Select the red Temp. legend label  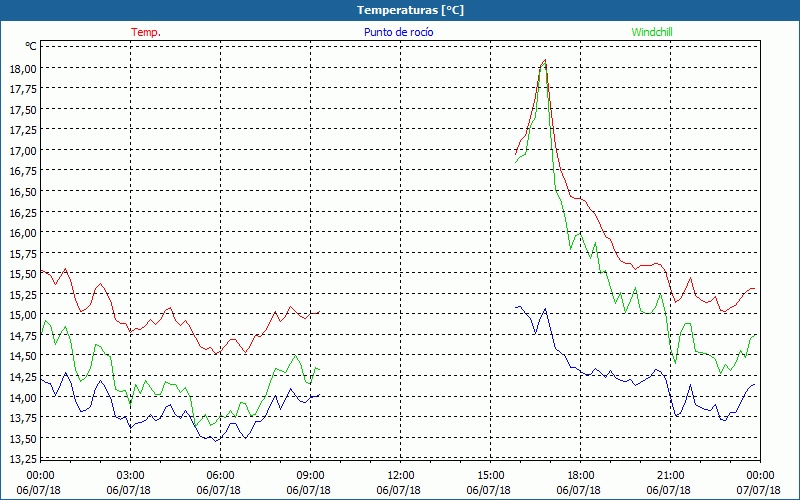point(146,32)
